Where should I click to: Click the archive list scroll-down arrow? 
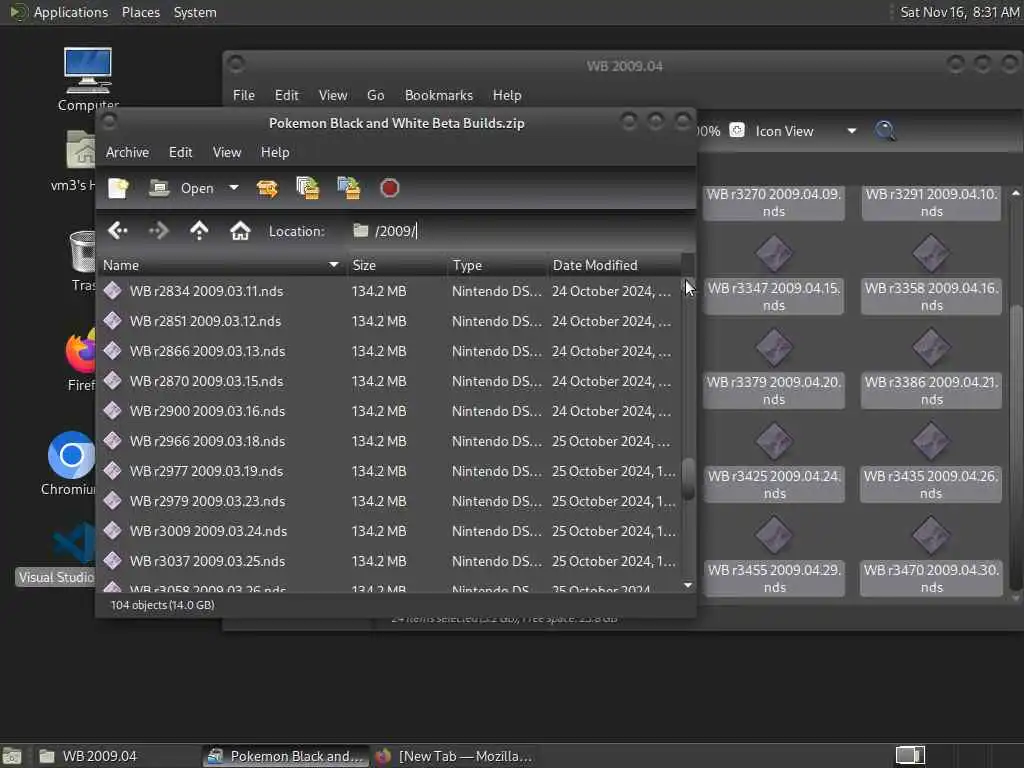[x=688, y=585]
